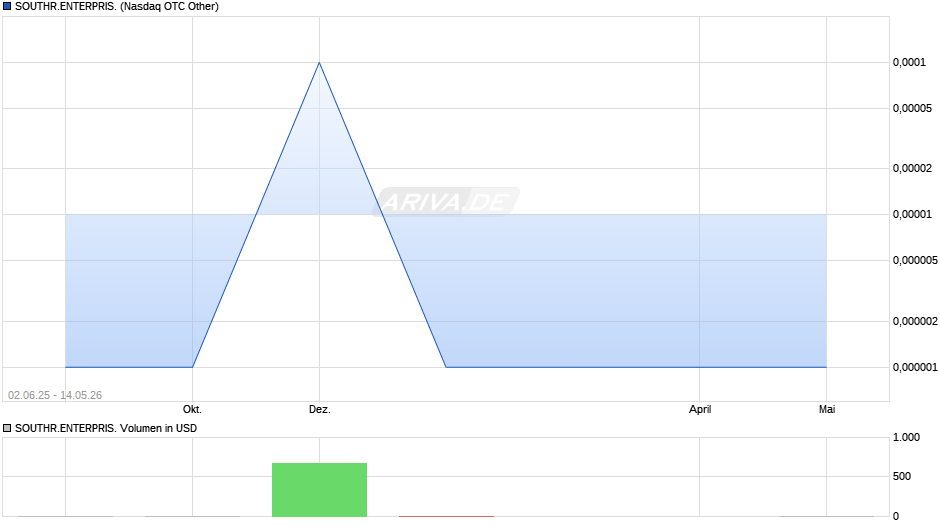Click the volume axis label 1.000

[906, 437]
